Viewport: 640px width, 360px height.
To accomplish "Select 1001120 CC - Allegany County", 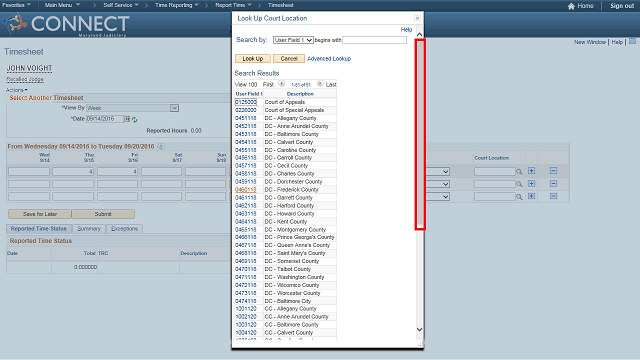I will tap(246, 309).
